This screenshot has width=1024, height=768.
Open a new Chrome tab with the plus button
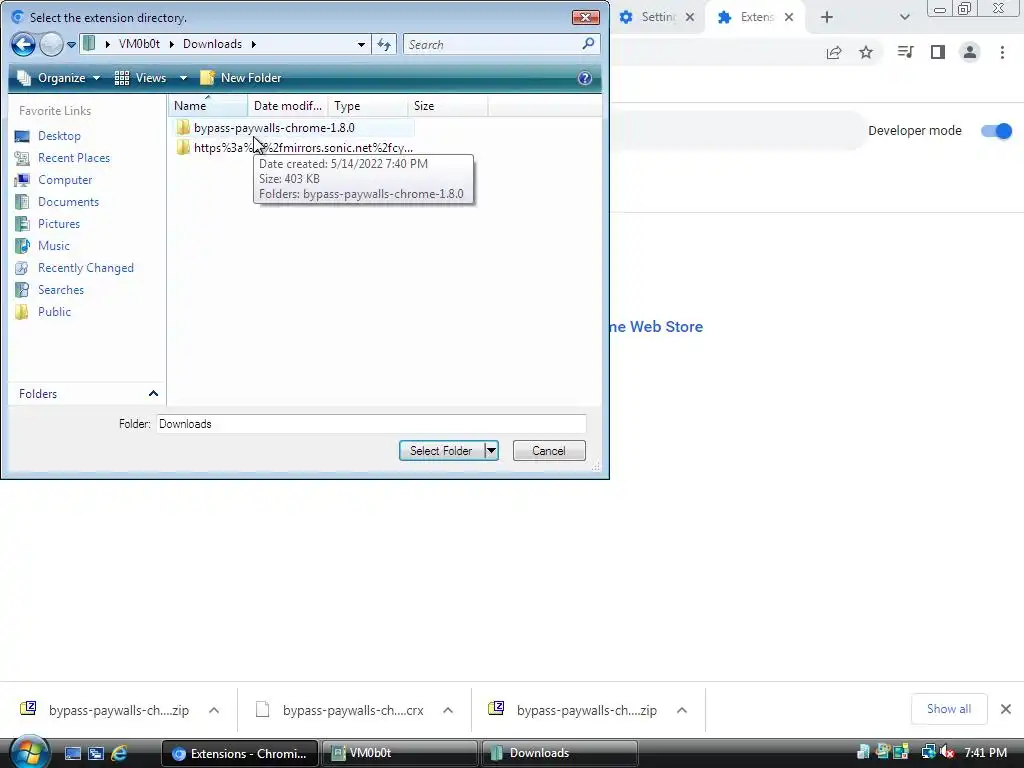click(827, 17)
